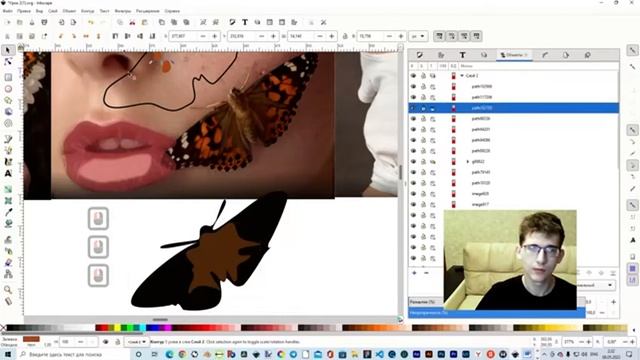The width and height of the screenshot is (640, 360).
Task: Open the units dropdown in tool controls
Action: pos(418,36)
